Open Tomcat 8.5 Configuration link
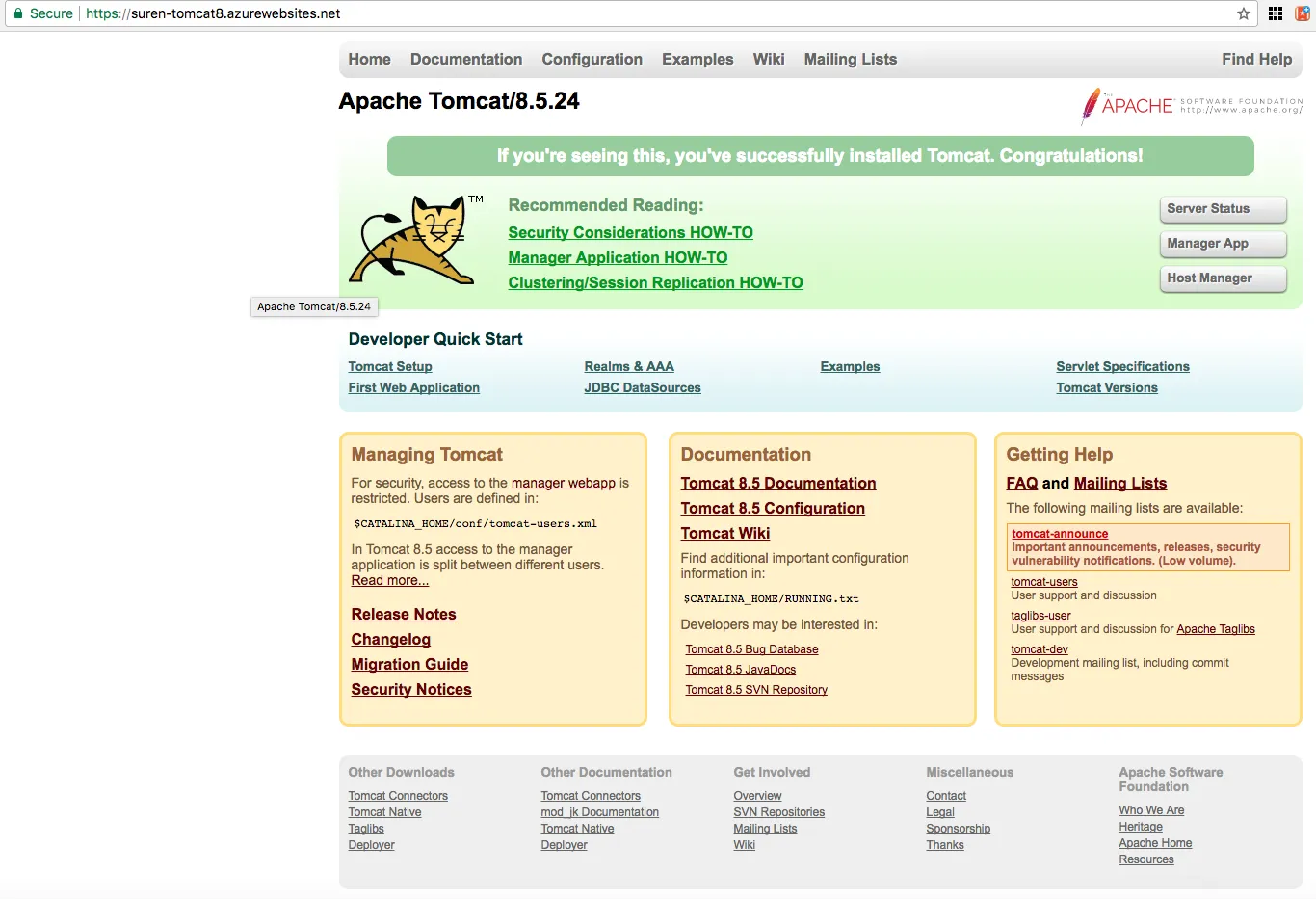The image size is (1316, 899). pos(773,508)
